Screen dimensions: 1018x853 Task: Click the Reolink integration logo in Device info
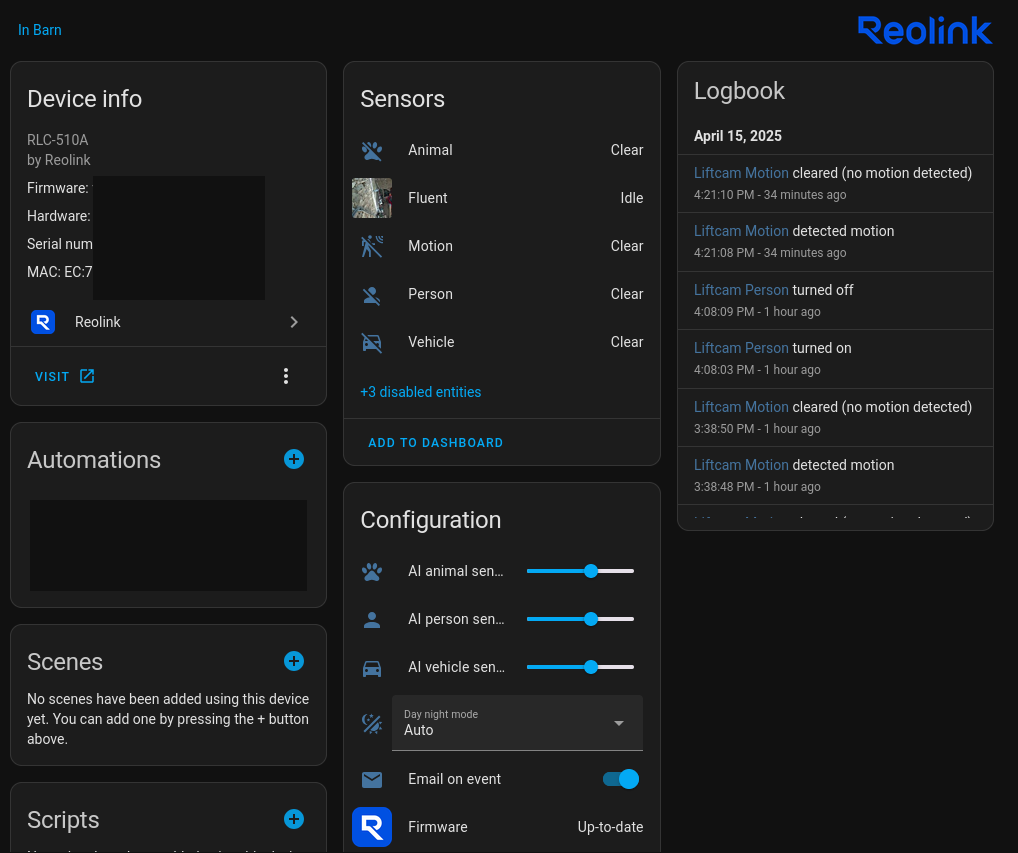pos(43,322)
